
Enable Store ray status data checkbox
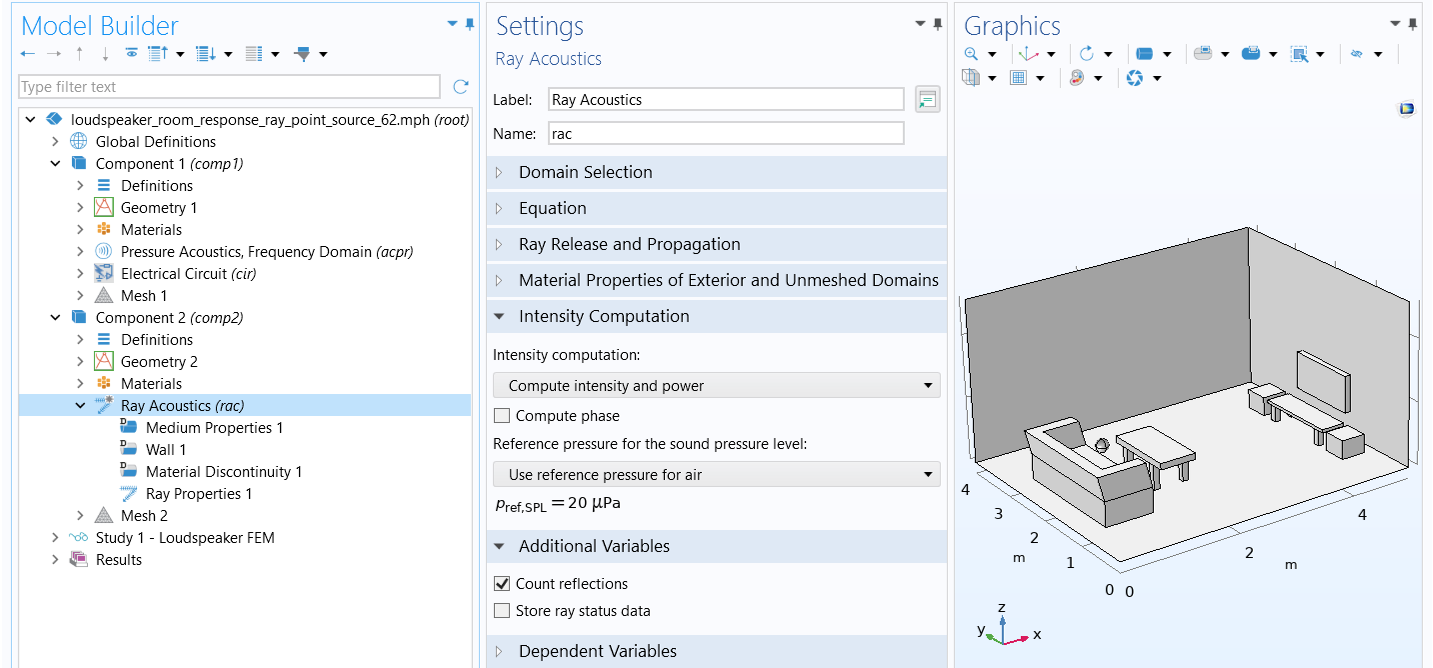(502, 611)
